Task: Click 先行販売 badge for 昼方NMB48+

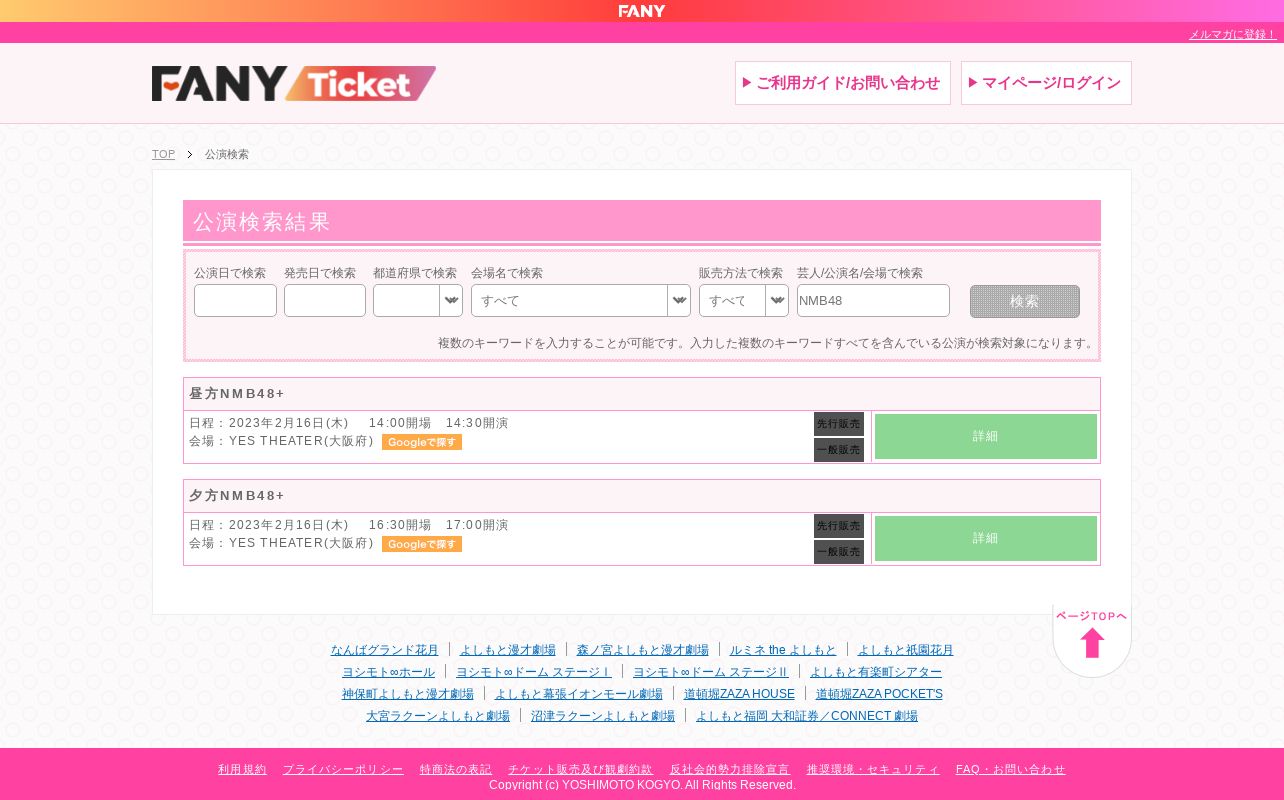Action: (x=839, y=424)
